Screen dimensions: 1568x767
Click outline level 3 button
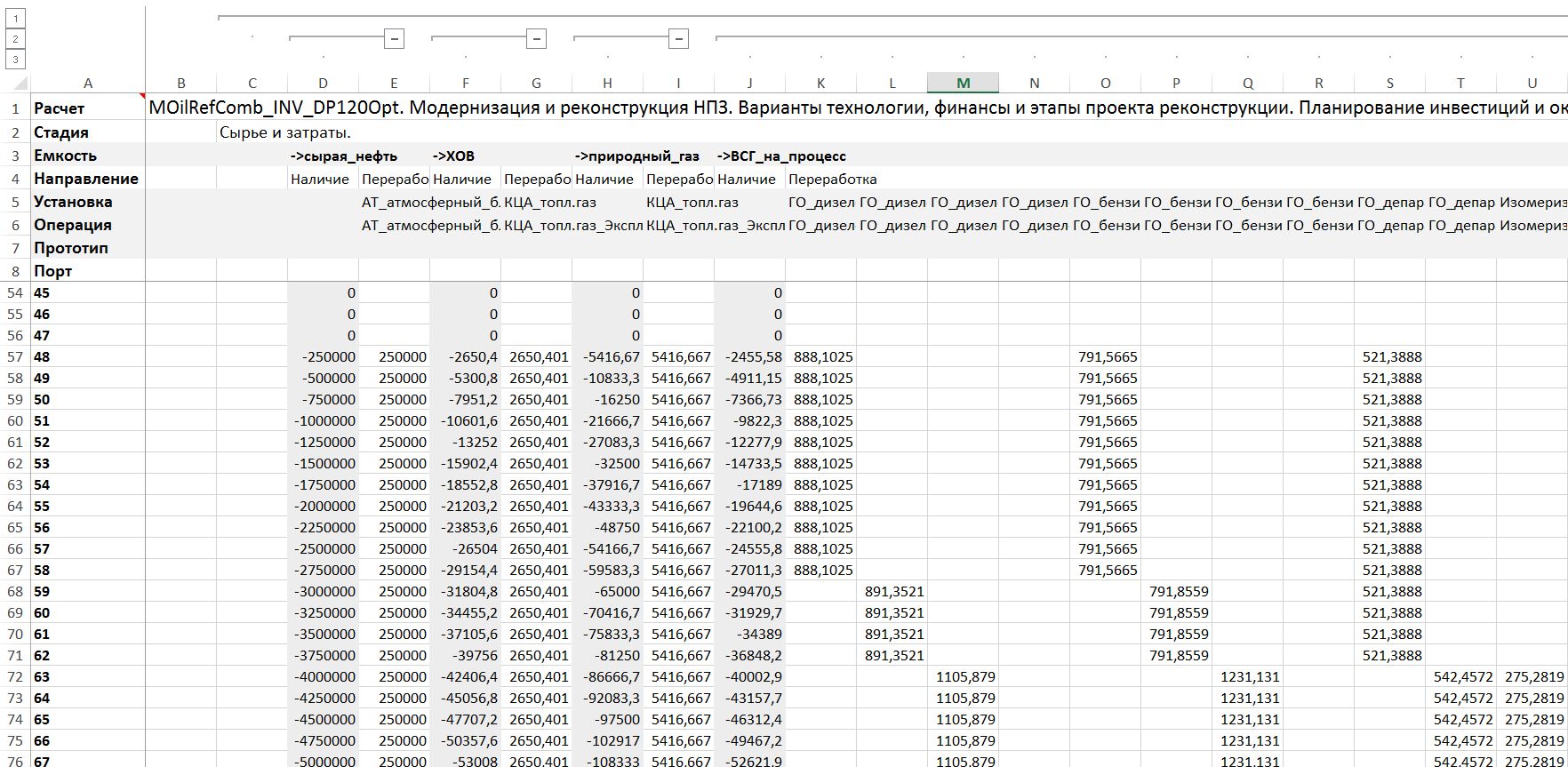click(15, 60)
